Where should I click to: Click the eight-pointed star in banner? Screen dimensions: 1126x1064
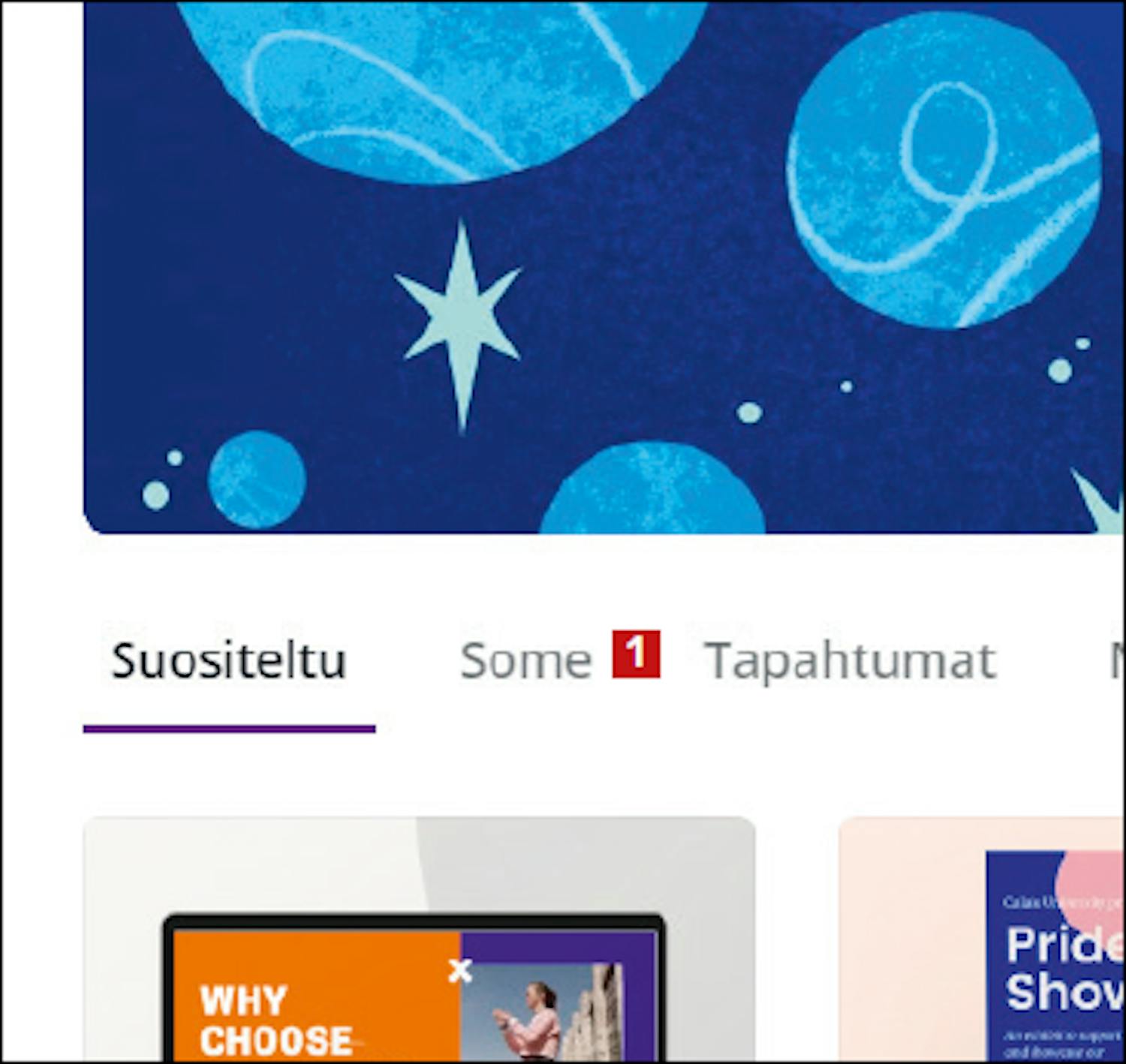pos(459,324)
